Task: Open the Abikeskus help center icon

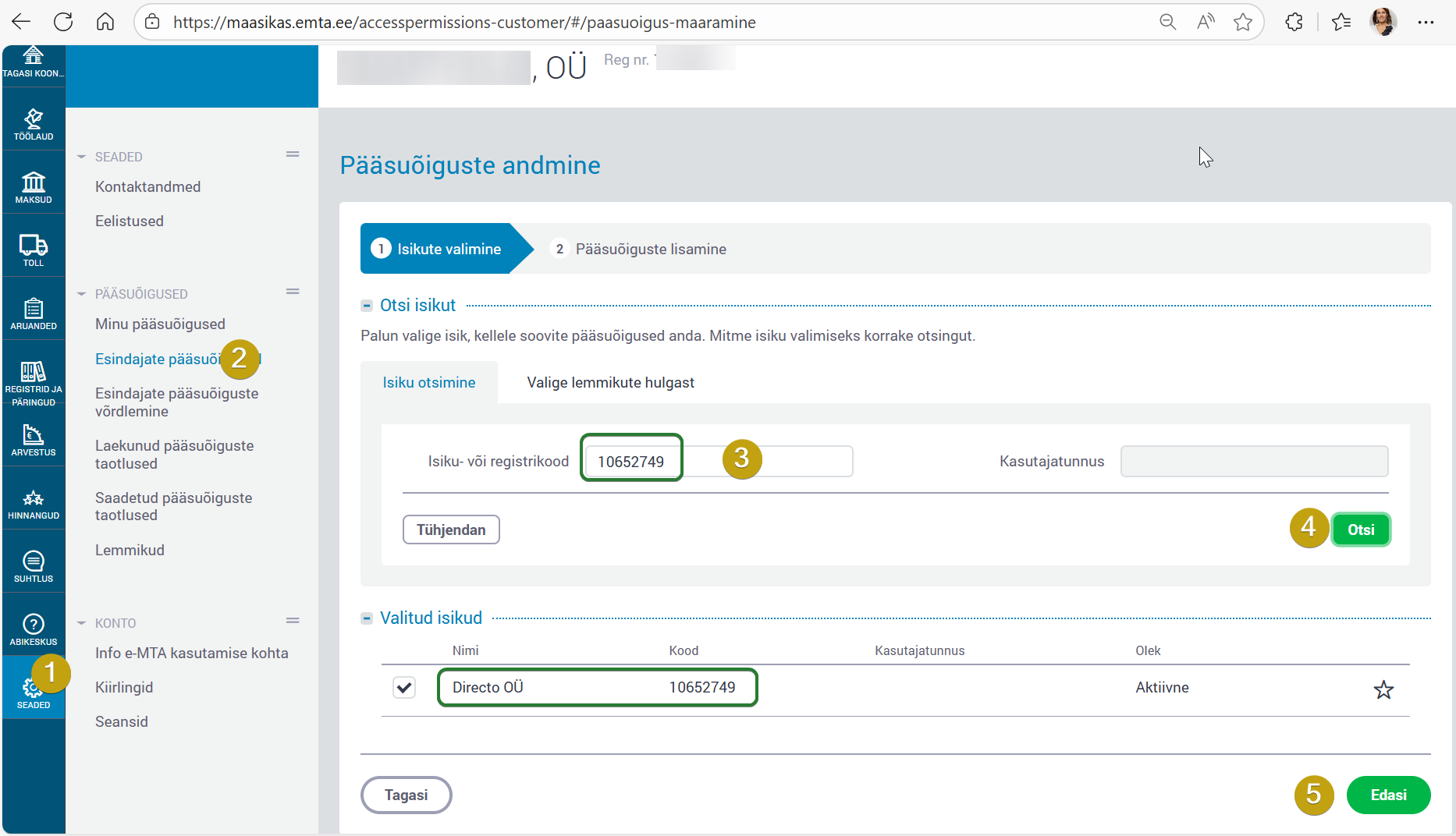Action: pyautogui.click(x=34, y=629)
